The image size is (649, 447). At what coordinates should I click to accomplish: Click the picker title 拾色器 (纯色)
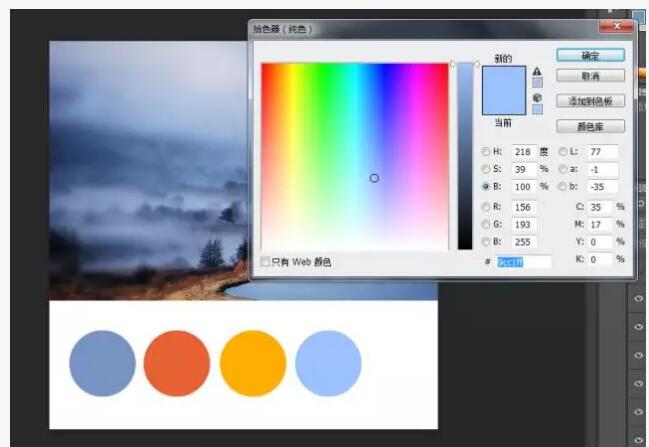coord(282,29)
